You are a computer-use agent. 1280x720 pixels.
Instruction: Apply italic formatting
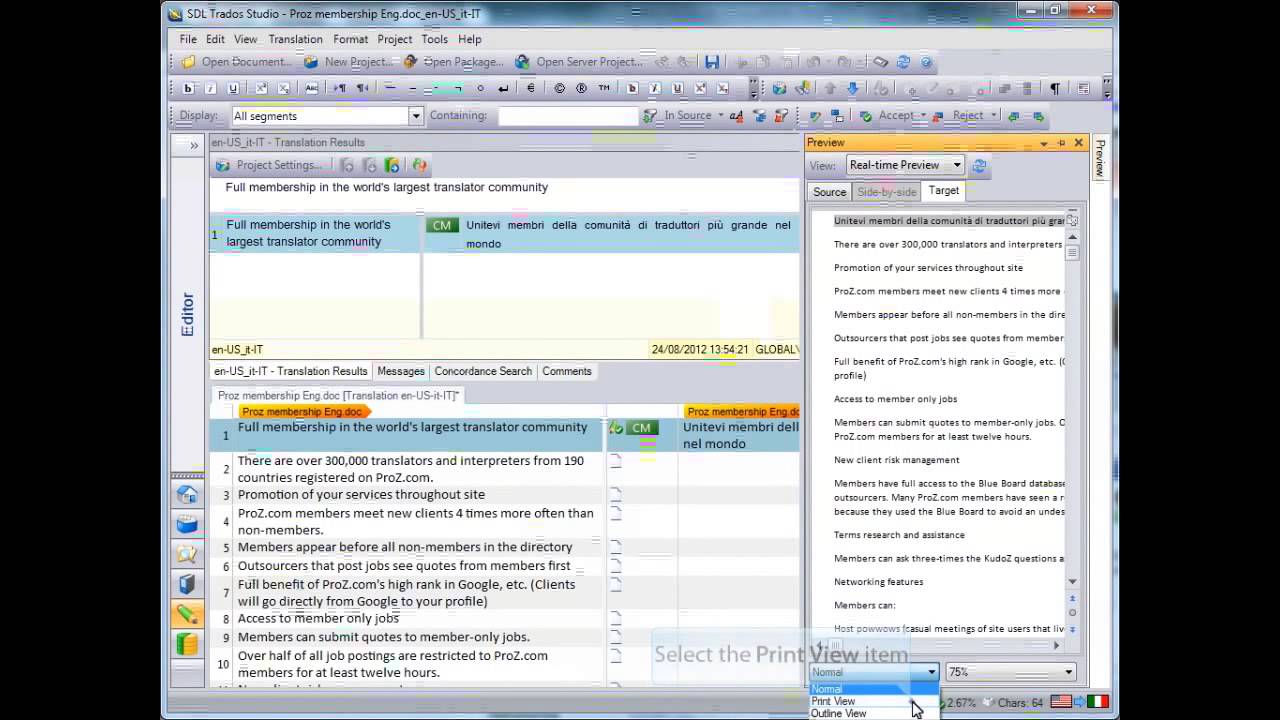tap(211, 88)
